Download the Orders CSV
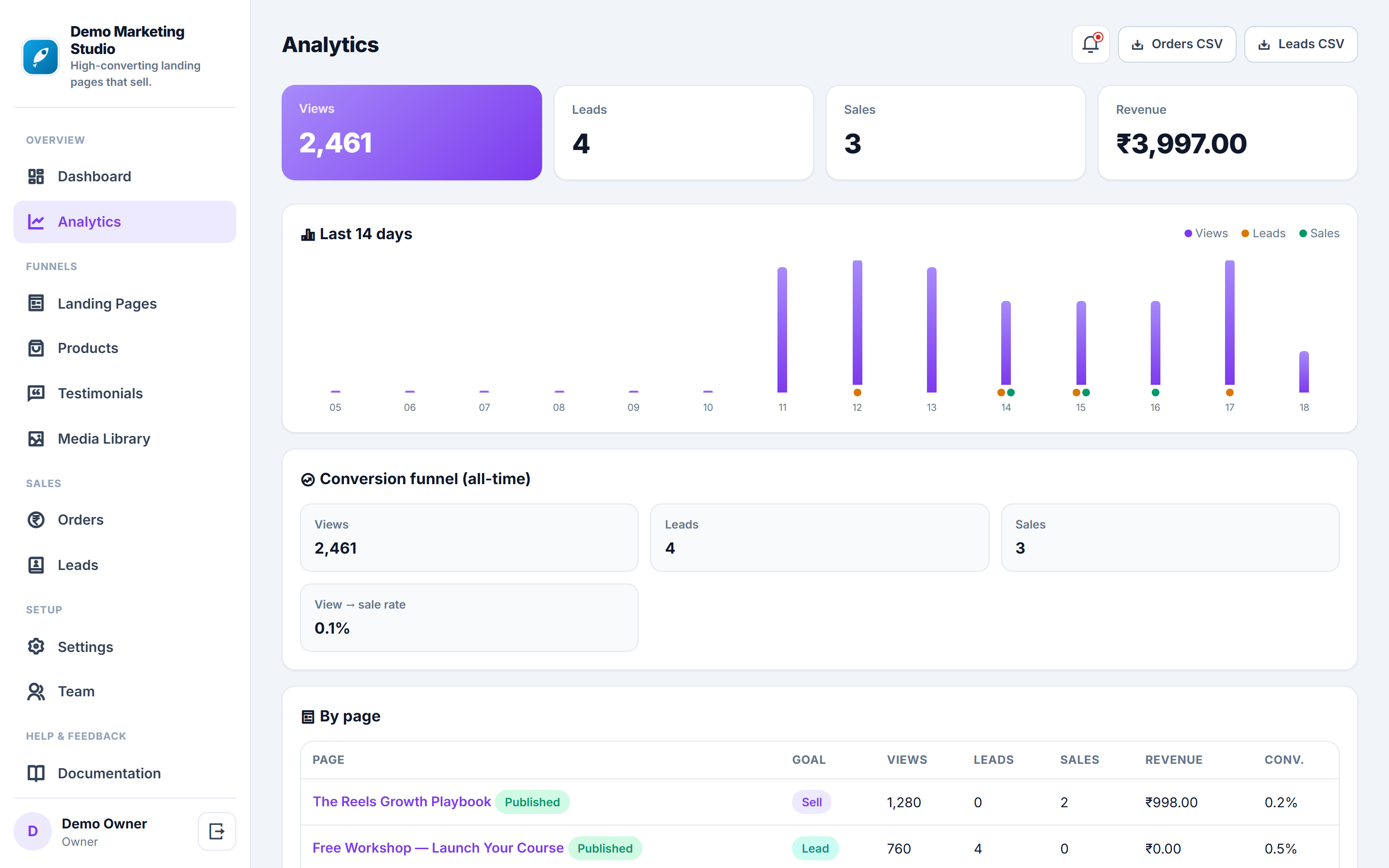Image resolution: width=1389 pixels, height=868 pixels. [x=1177, y=44]
